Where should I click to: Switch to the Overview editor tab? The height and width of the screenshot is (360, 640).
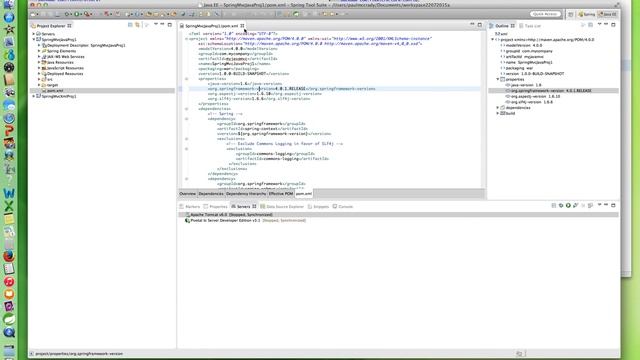[x=188, y=193]
